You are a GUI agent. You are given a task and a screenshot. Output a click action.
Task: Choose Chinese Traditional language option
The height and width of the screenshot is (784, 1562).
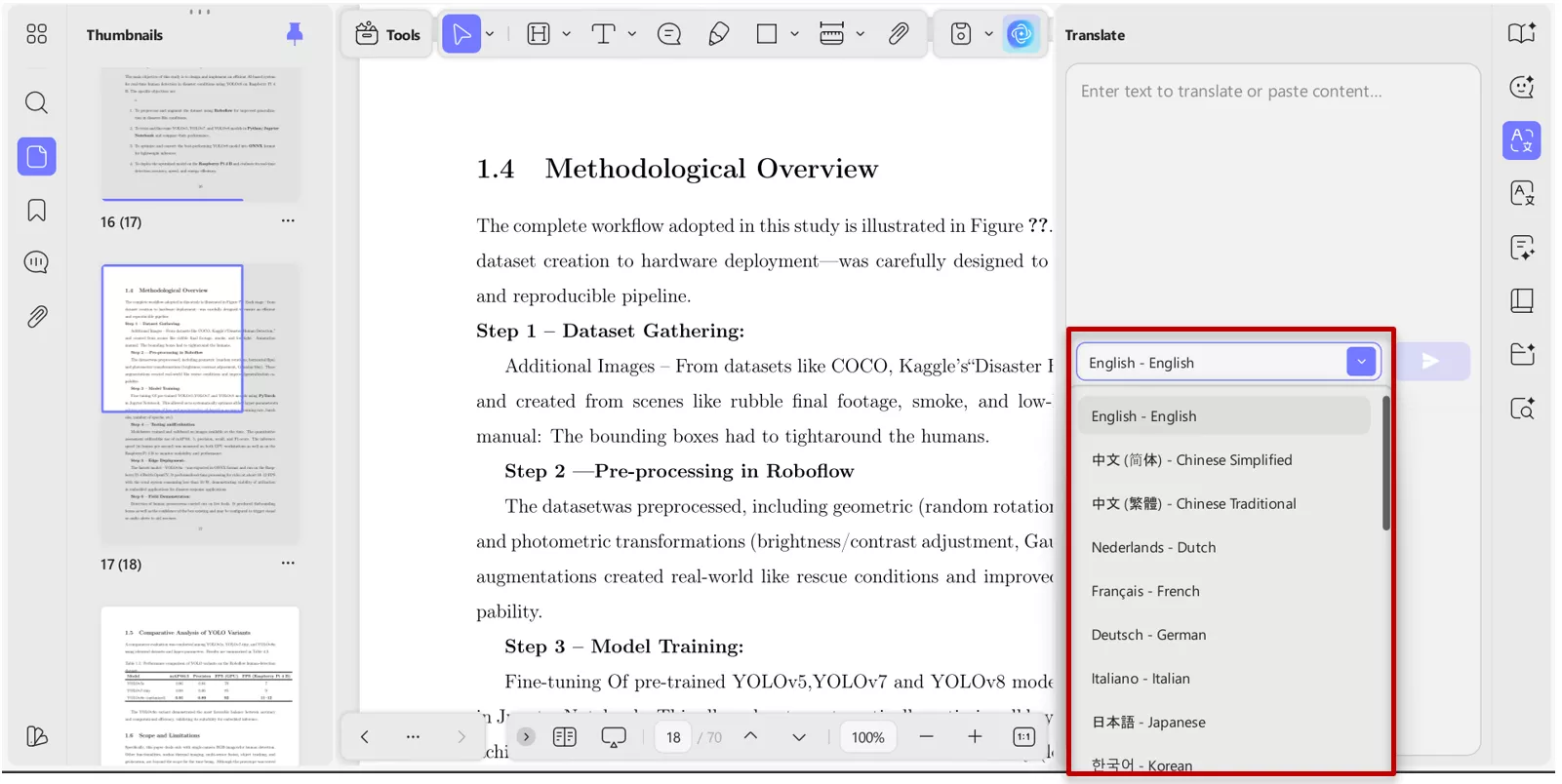[x=1224, y=503]
